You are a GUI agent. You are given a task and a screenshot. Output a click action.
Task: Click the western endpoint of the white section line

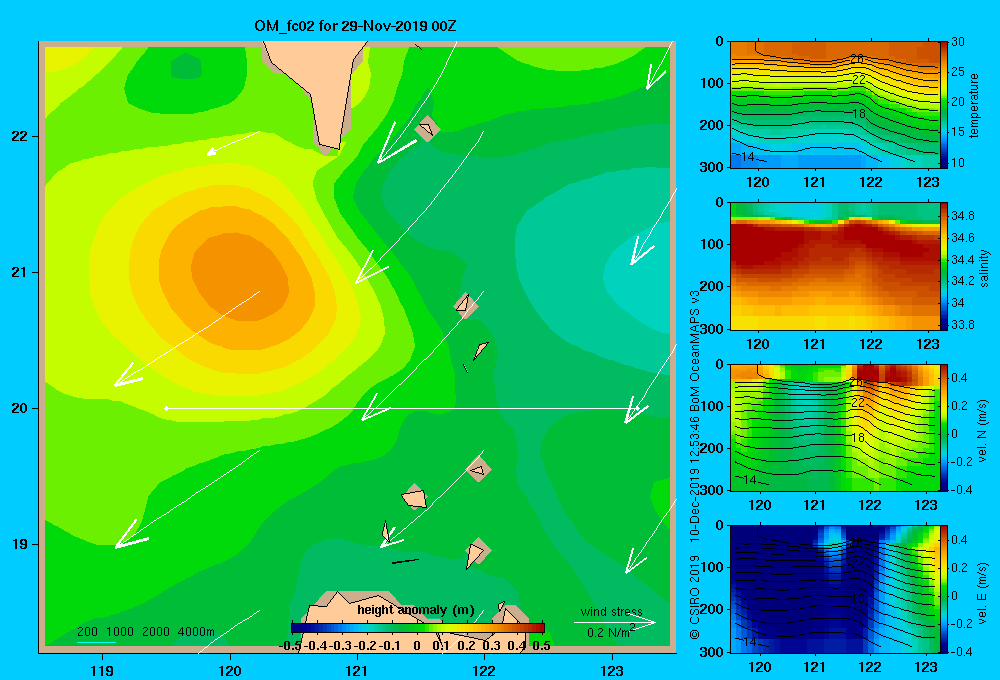click(x=166, y=408)
